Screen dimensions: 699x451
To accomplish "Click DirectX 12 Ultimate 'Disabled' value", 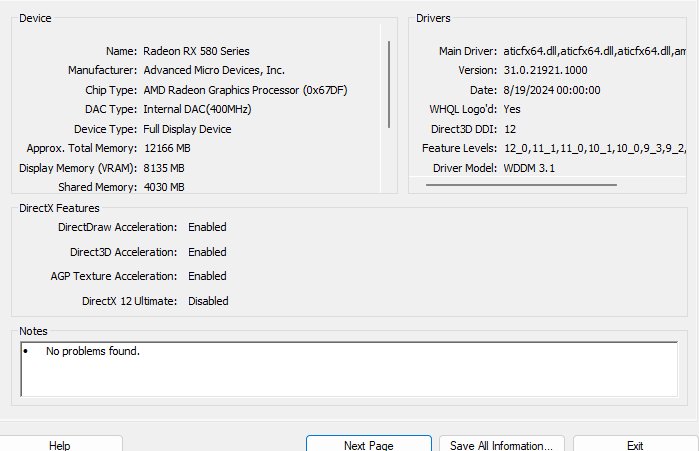I will [x=208, y=301].
